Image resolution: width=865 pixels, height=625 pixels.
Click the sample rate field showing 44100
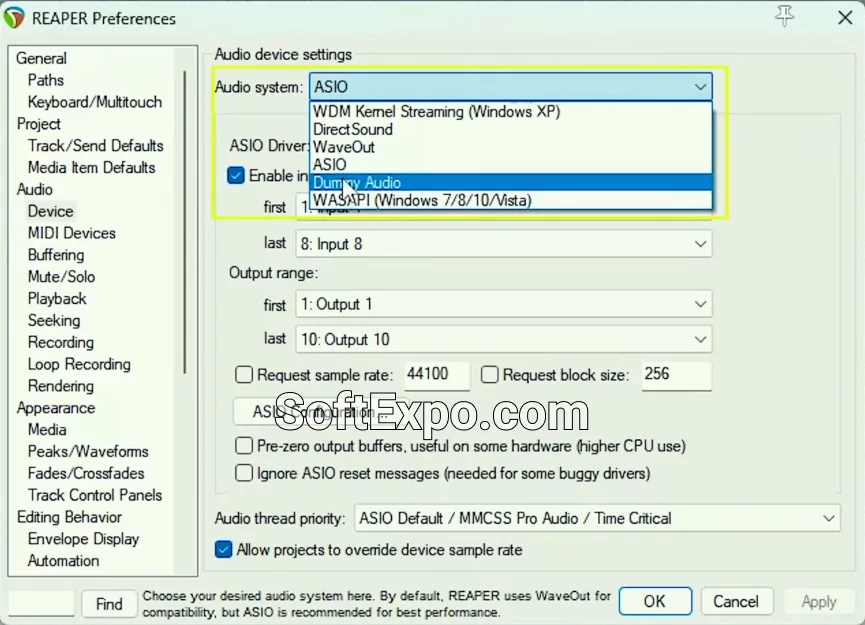[x=437, y=376]
